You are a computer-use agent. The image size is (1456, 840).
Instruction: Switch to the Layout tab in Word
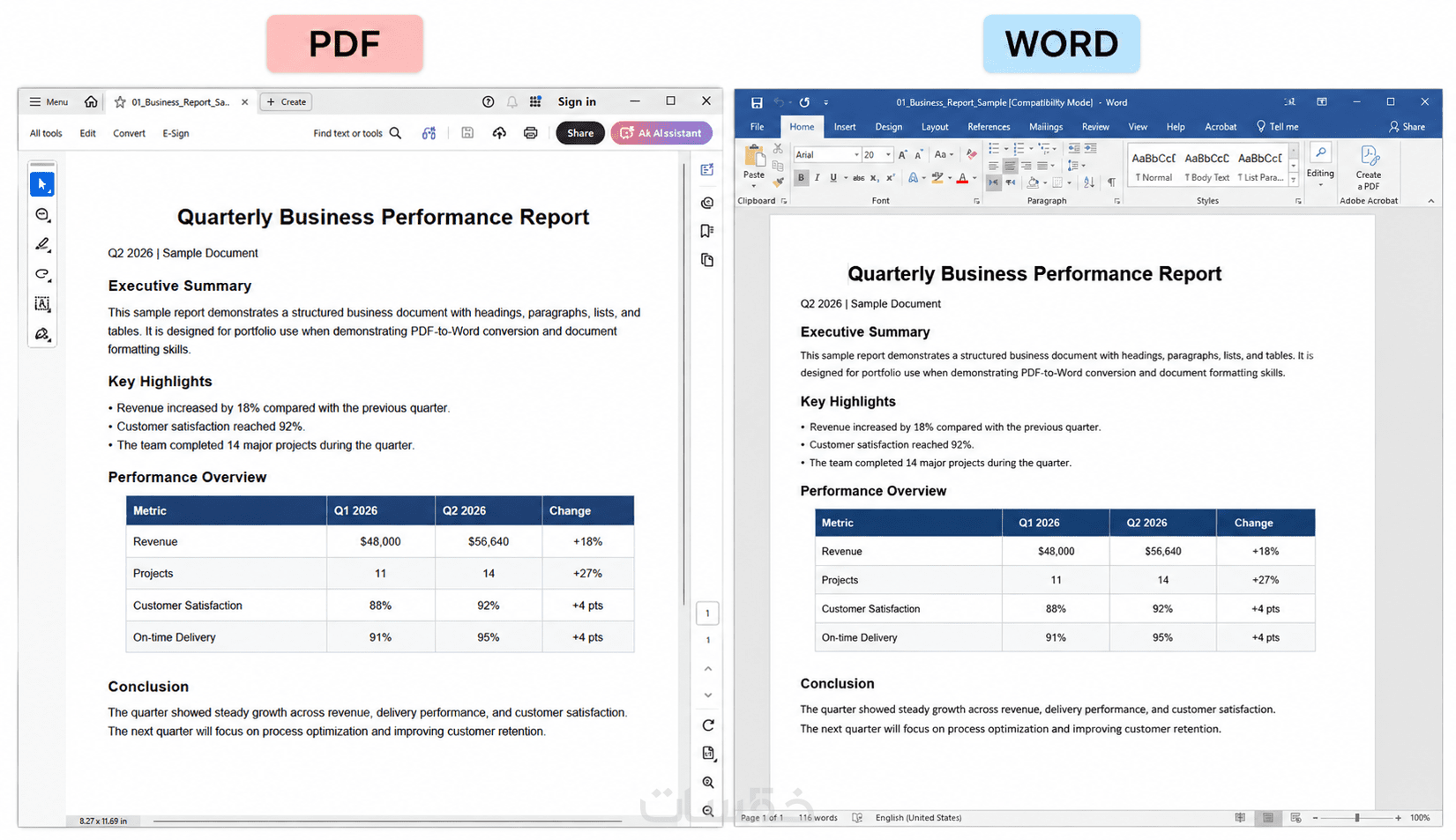935,127
